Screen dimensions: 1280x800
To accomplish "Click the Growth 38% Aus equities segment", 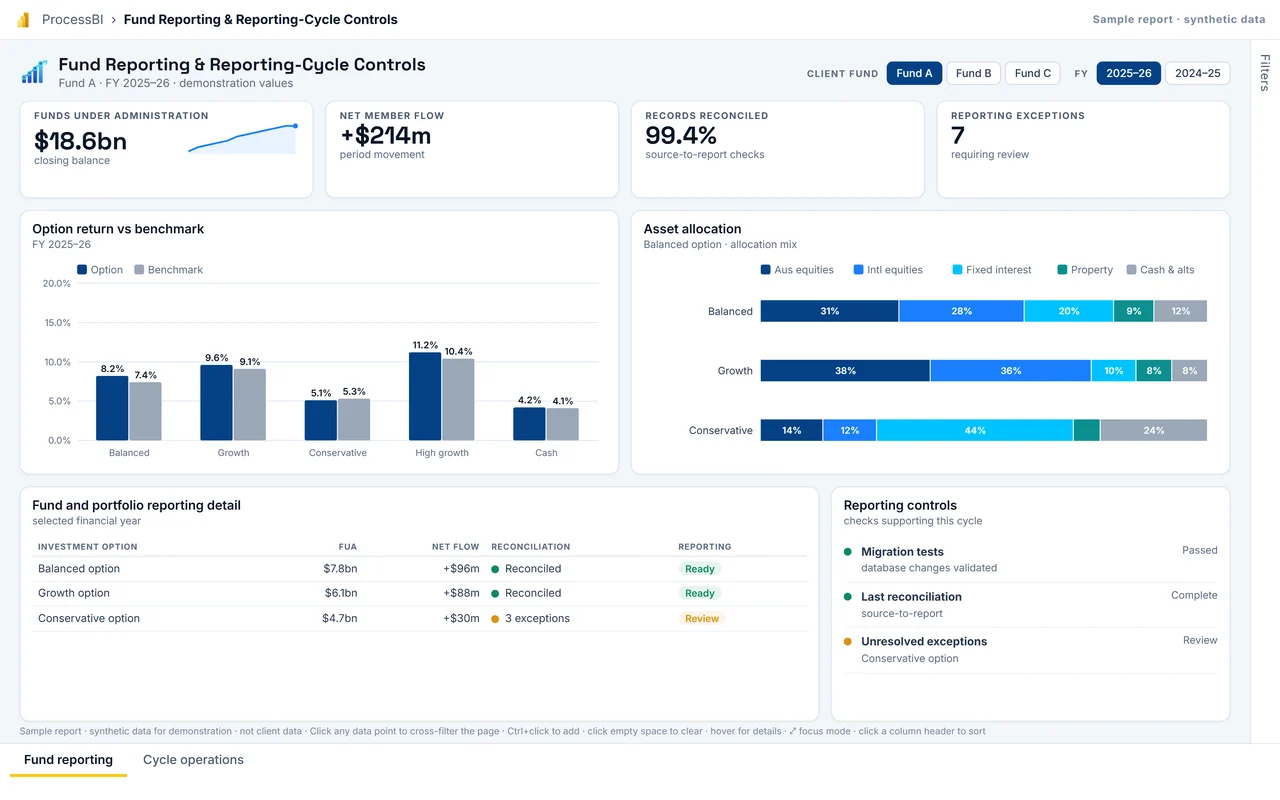I will pyautogui.click(x=845, y=371).
